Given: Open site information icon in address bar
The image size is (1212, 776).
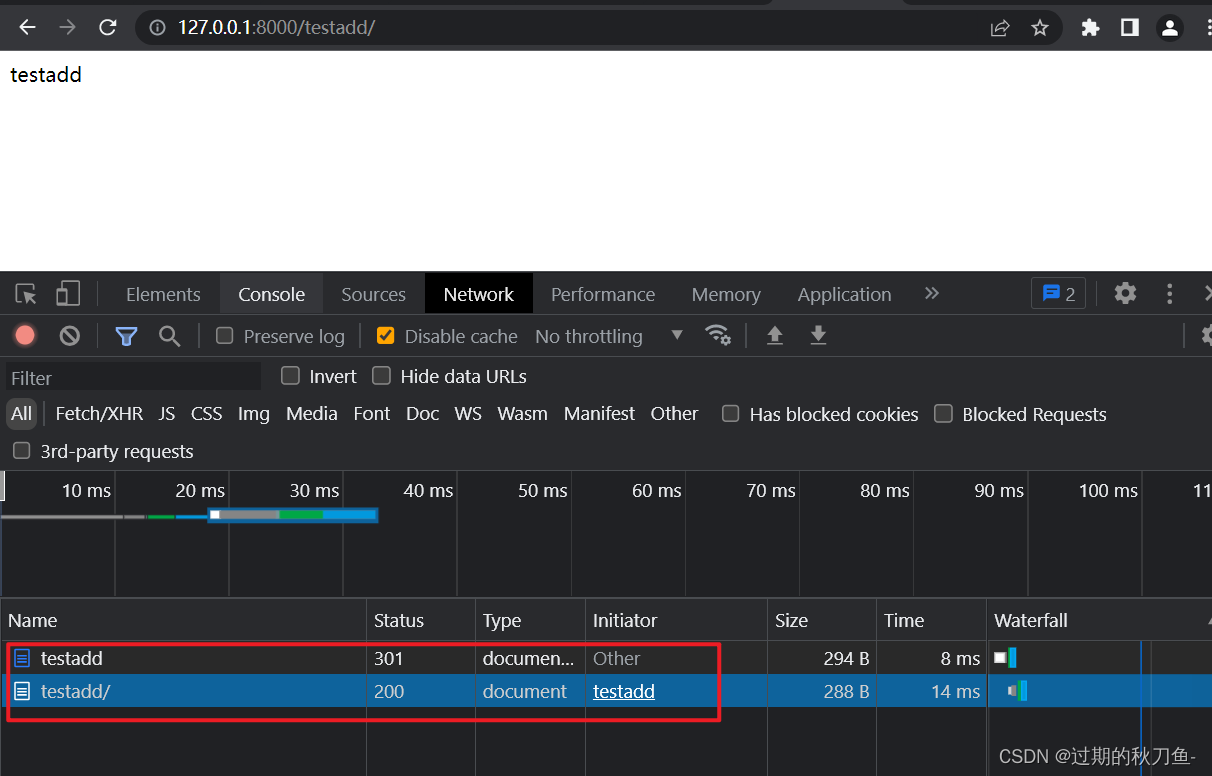Looking at the screenshot, I should click(157, 28).
